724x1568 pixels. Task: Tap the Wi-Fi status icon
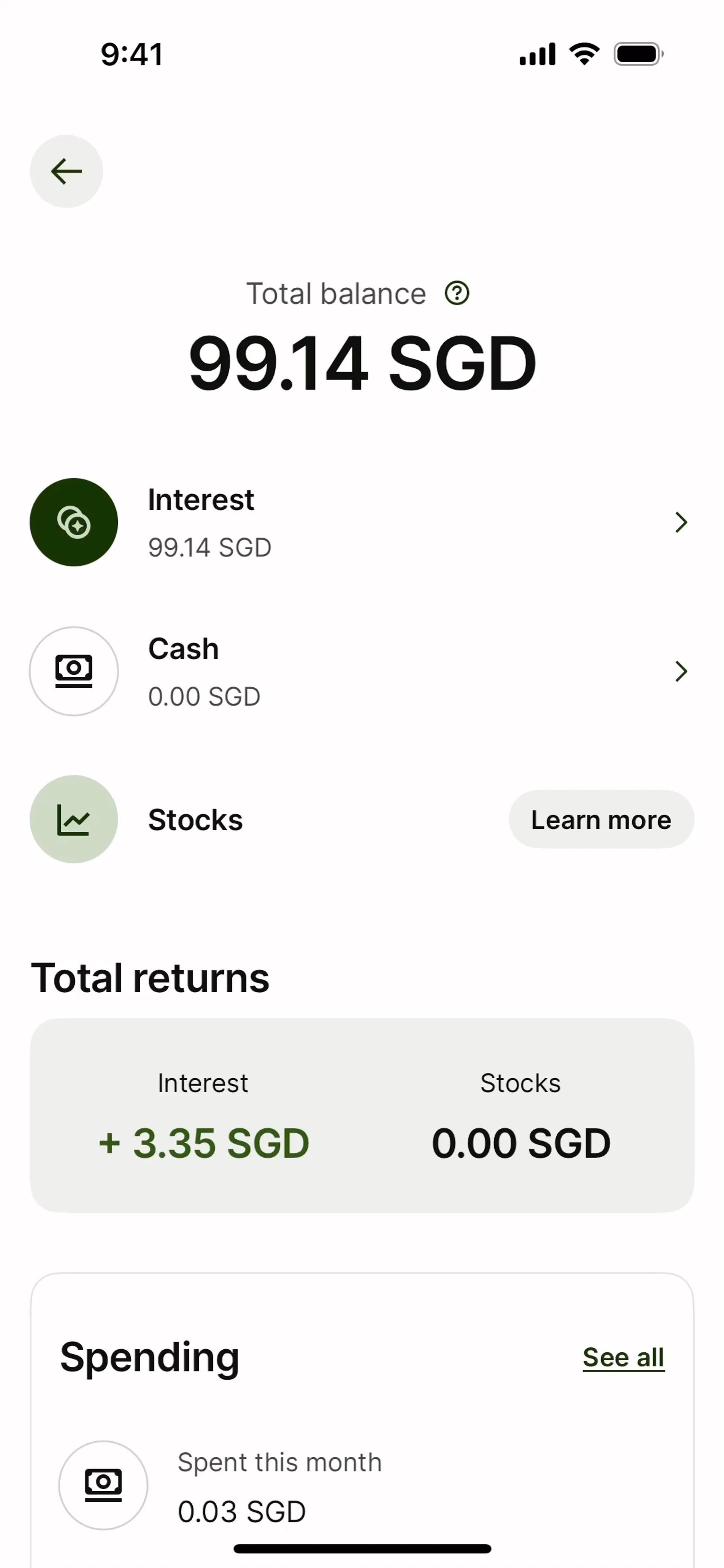tap(584, 54)
